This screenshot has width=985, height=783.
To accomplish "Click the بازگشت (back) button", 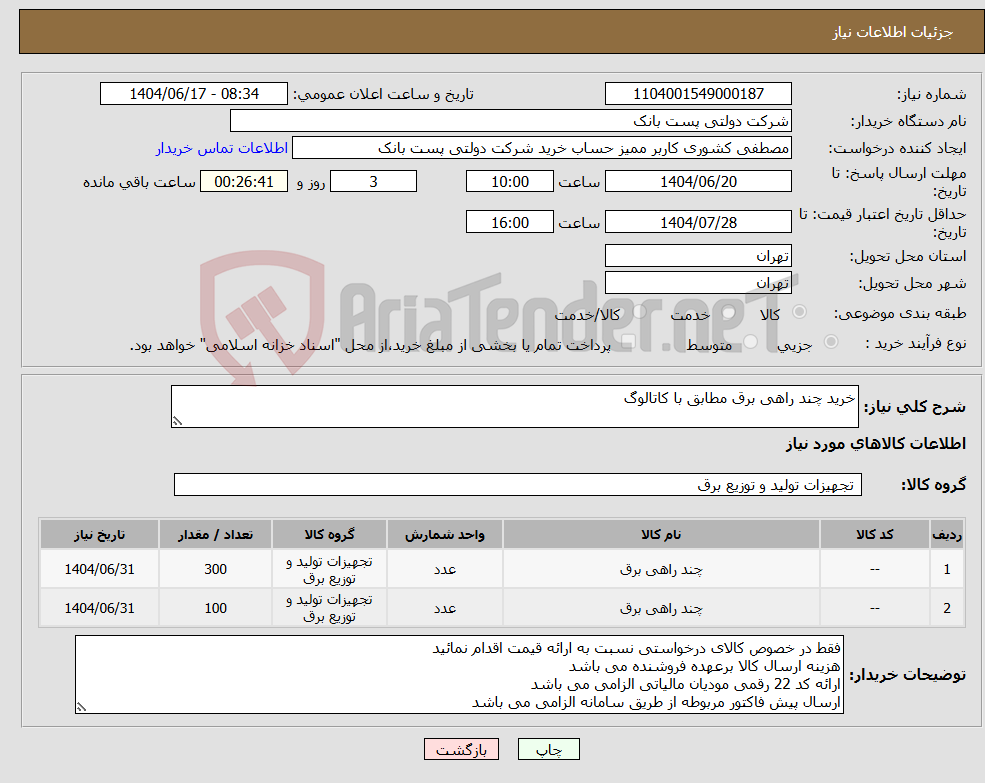I will click(x=461, y=748).
